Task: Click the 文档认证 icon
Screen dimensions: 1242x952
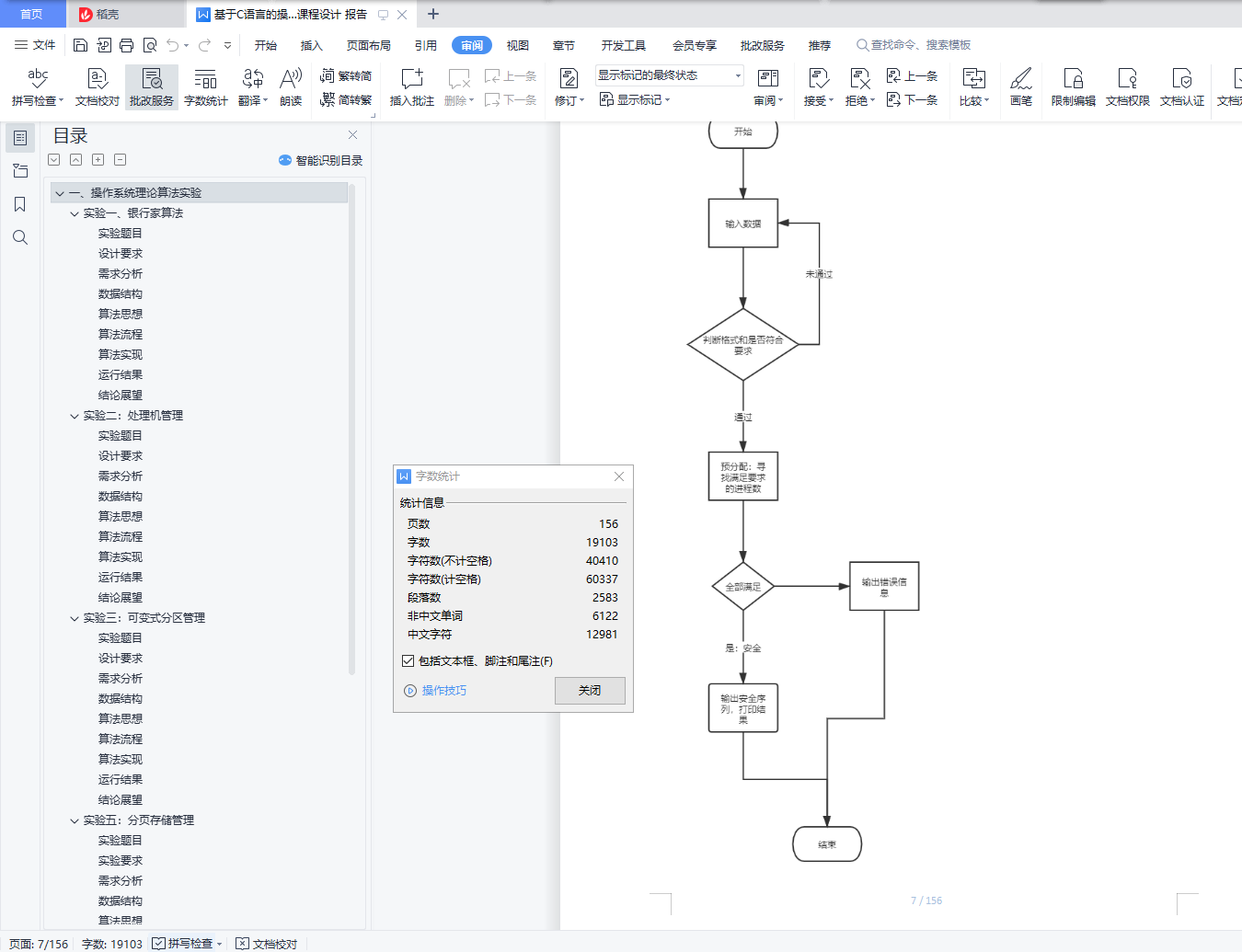Action: pos(1182,79)
